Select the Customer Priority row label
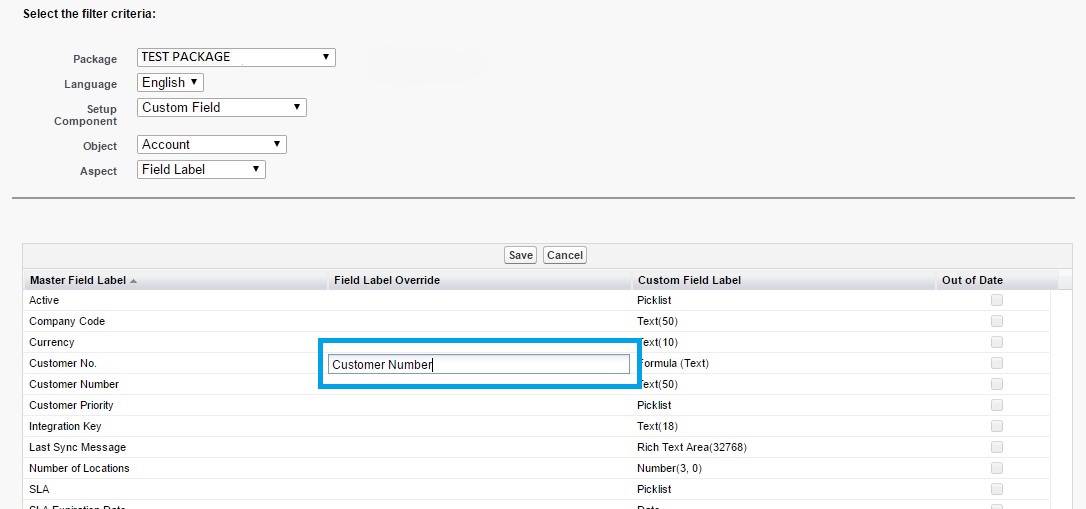The width and height of the screenshot is (1086, 509). (71, 405)
